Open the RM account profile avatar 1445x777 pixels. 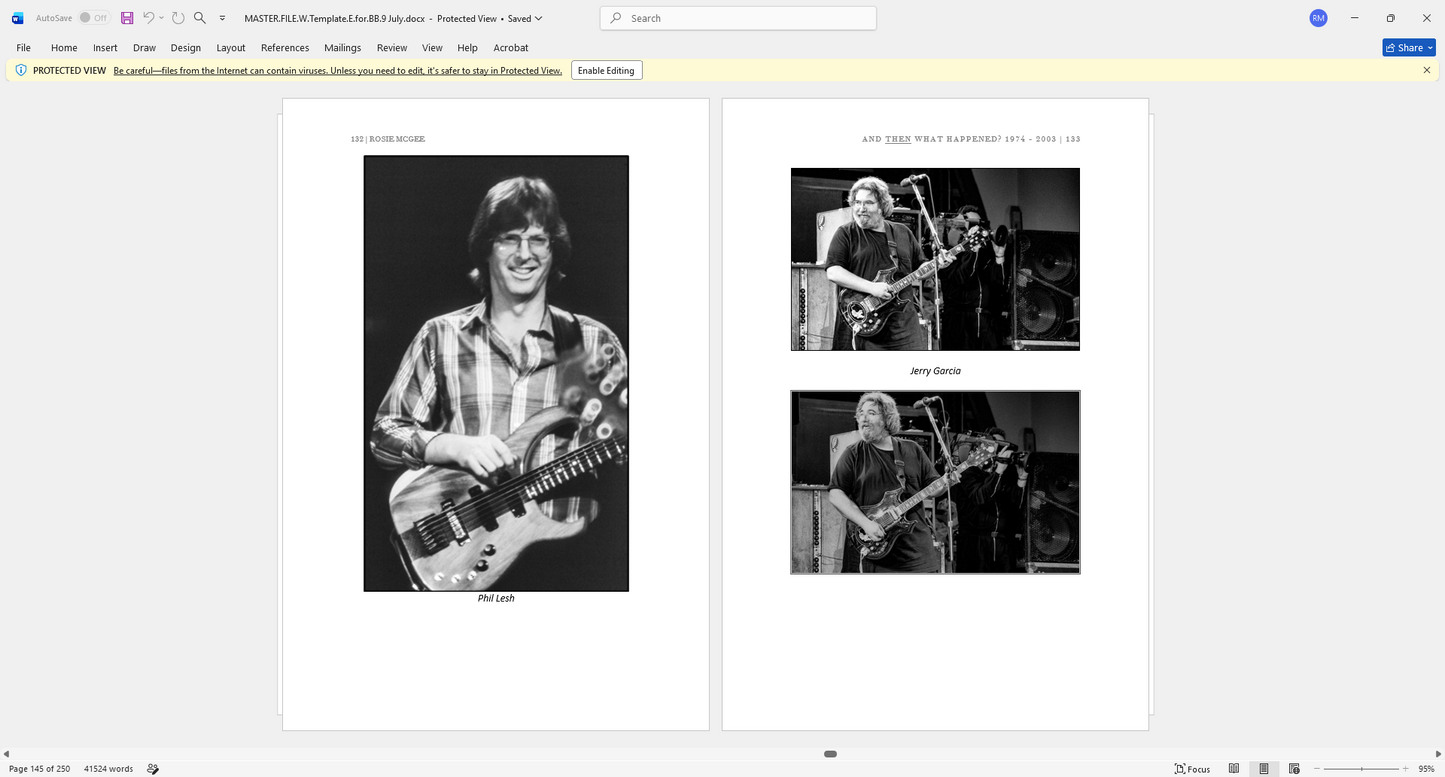tap(1318, 18)
